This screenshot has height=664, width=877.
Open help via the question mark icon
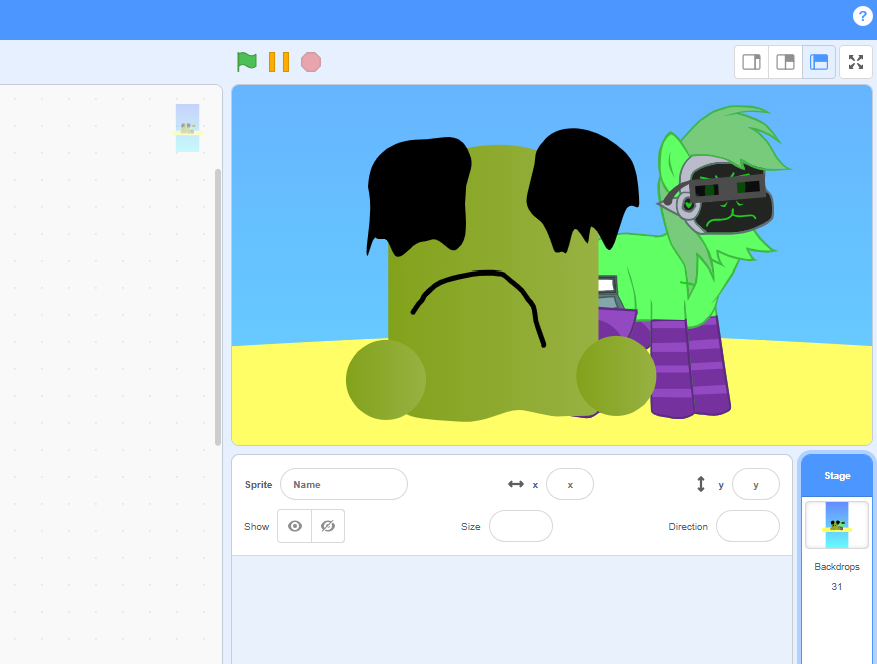coord(862,16)
